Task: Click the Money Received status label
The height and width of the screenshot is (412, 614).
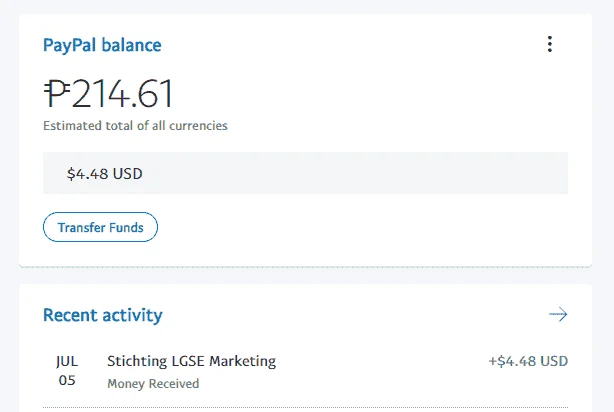Action: 153,383
